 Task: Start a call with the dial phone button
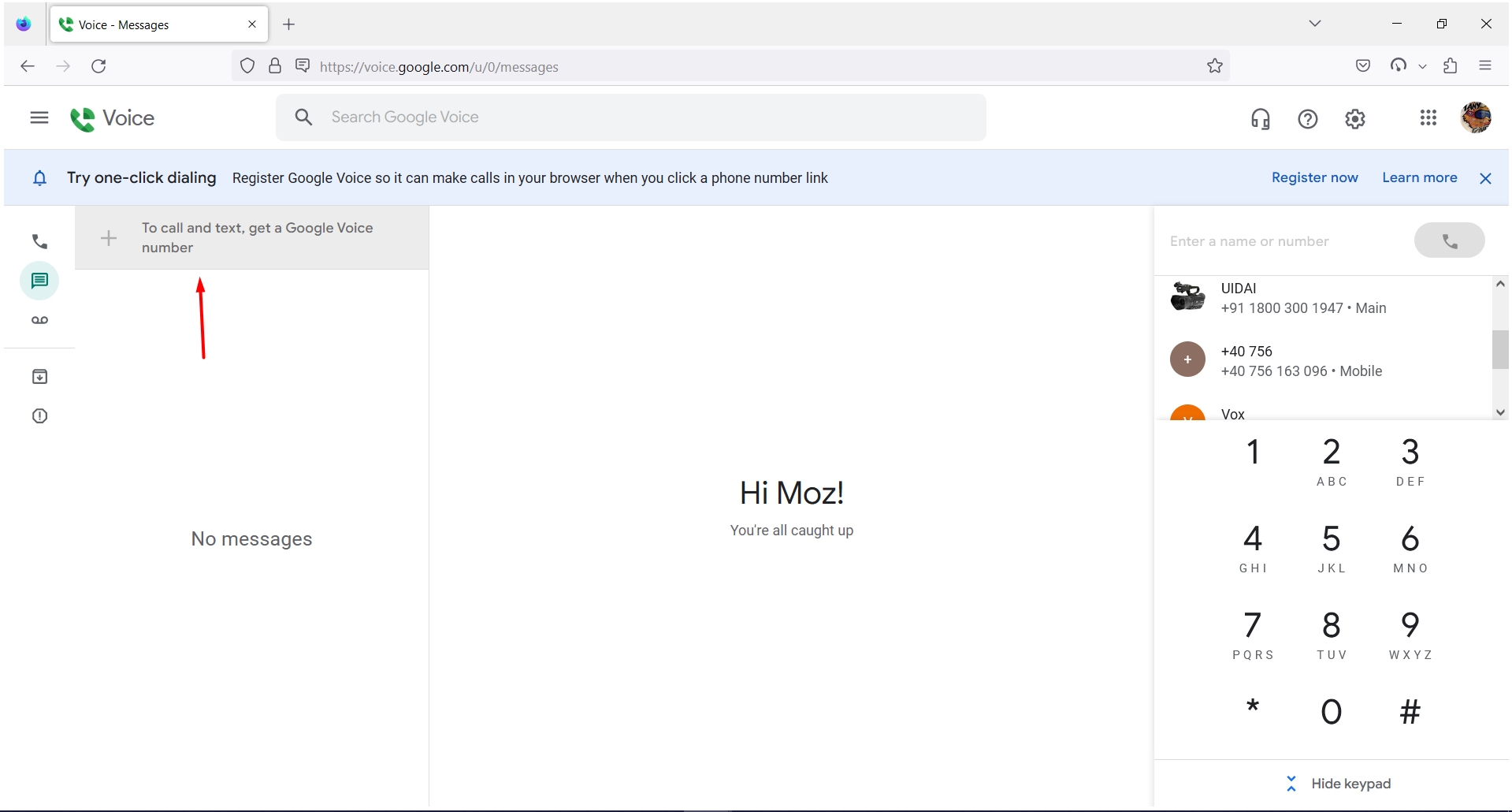tap(1449, 240)
